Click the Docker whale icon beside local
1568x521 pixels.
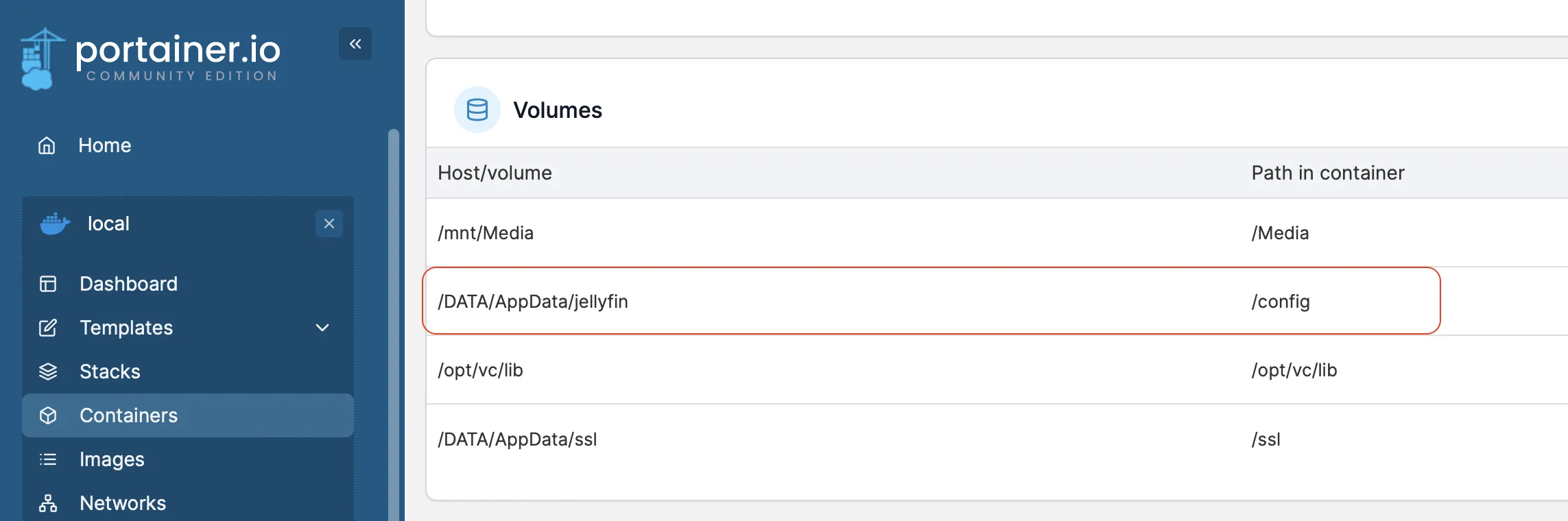pyautogui.click(x=55, y=223)
